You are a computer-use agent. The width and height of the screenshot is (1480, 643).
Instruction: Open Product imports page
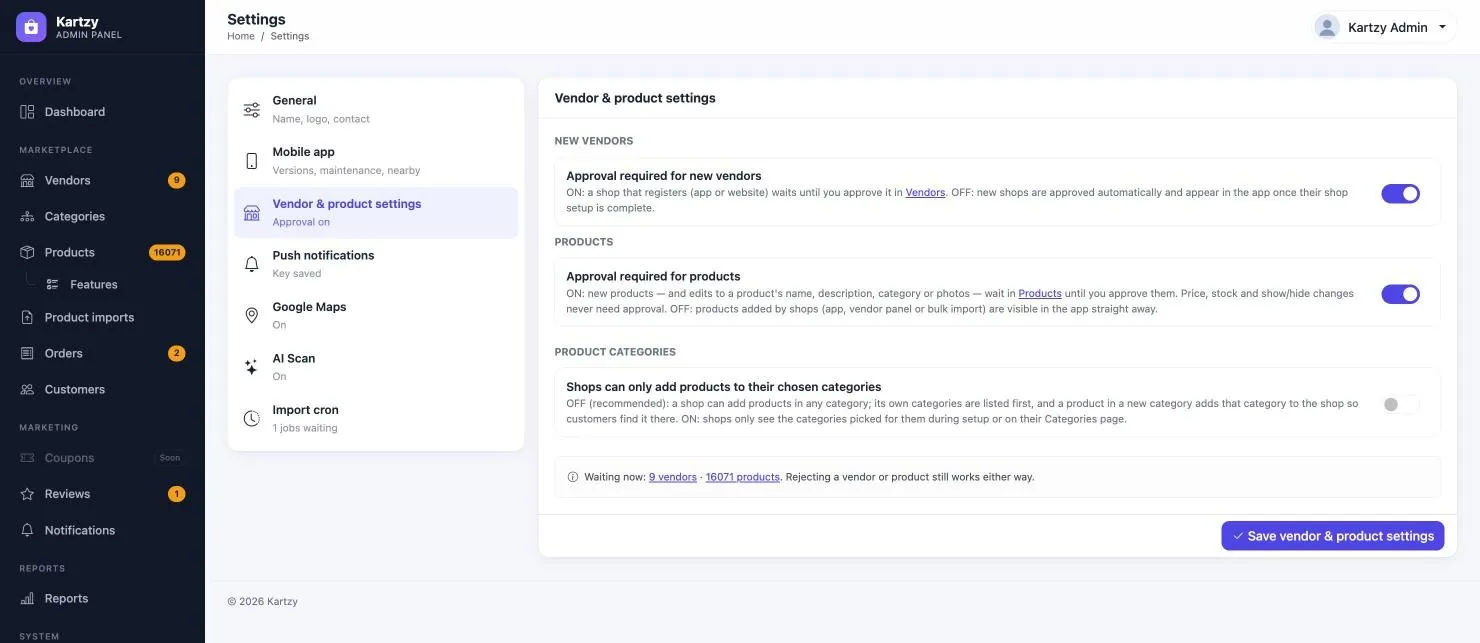click(x=102, y=318)
